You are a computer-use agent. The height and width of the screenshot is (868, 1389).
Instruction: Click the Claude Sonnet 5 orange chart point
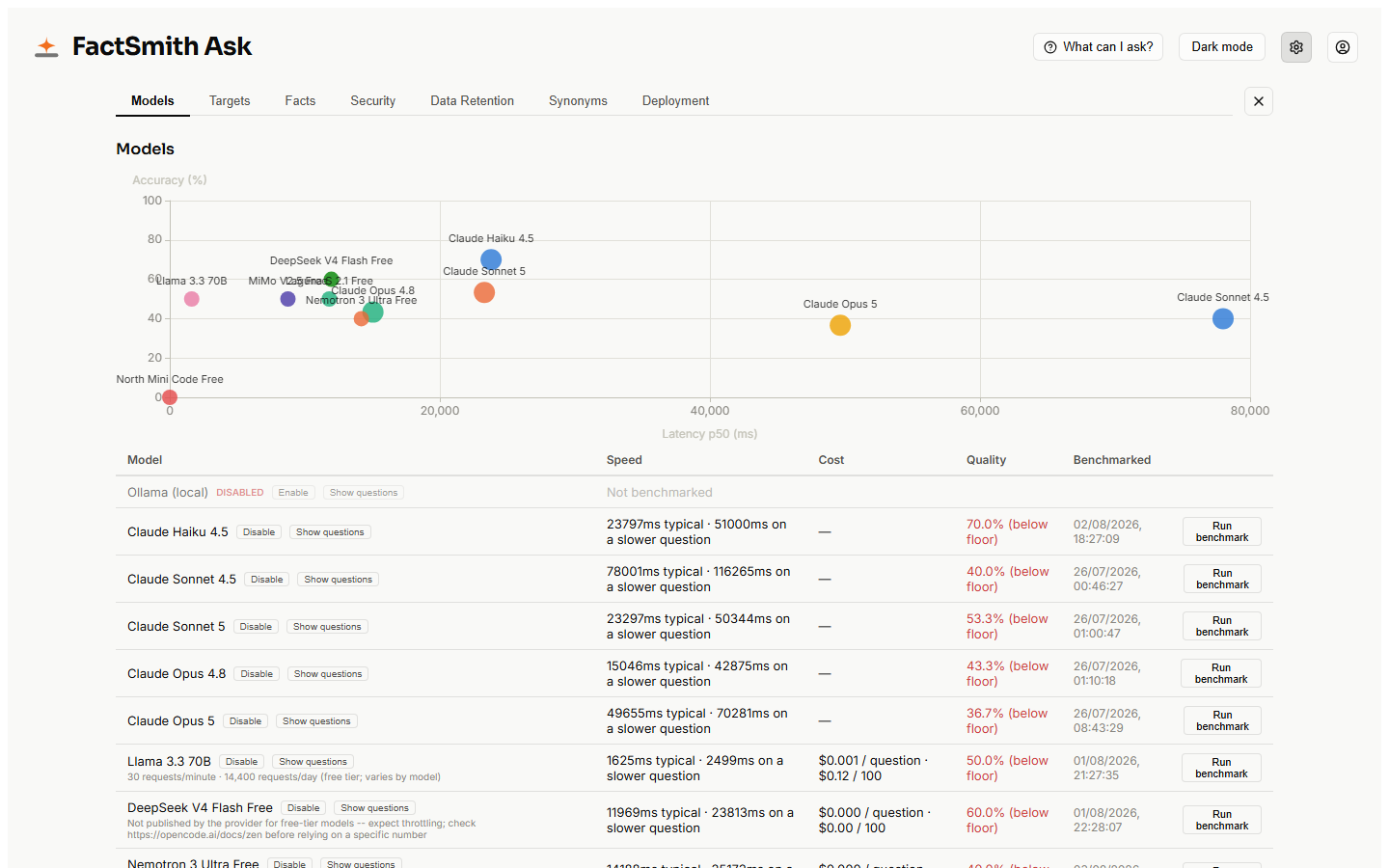484,292
